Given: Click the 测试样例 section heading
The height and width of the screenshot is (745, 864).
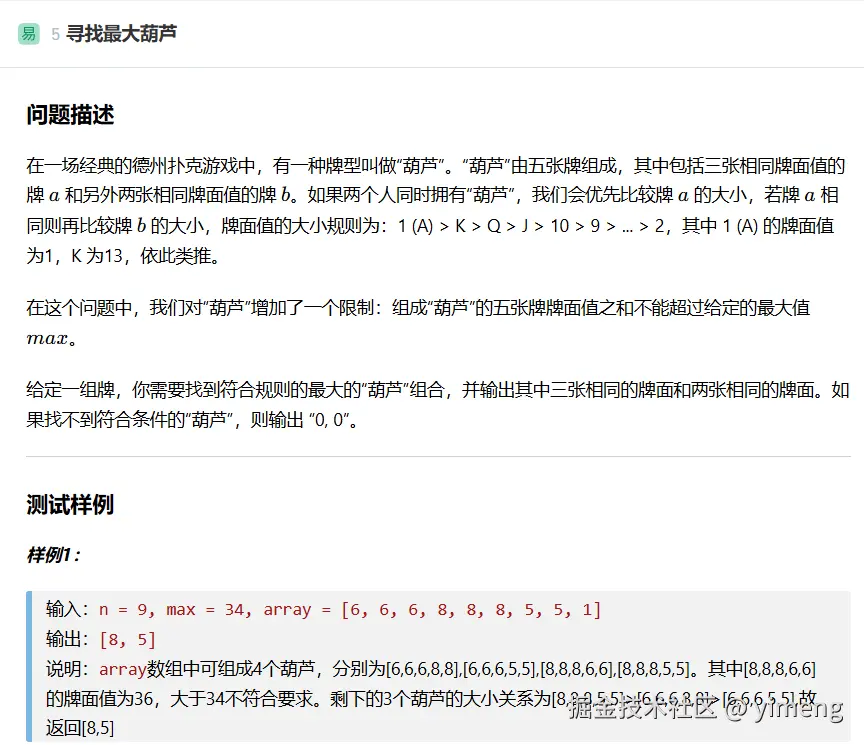Looking at the screenshot, I should (70, 505).
